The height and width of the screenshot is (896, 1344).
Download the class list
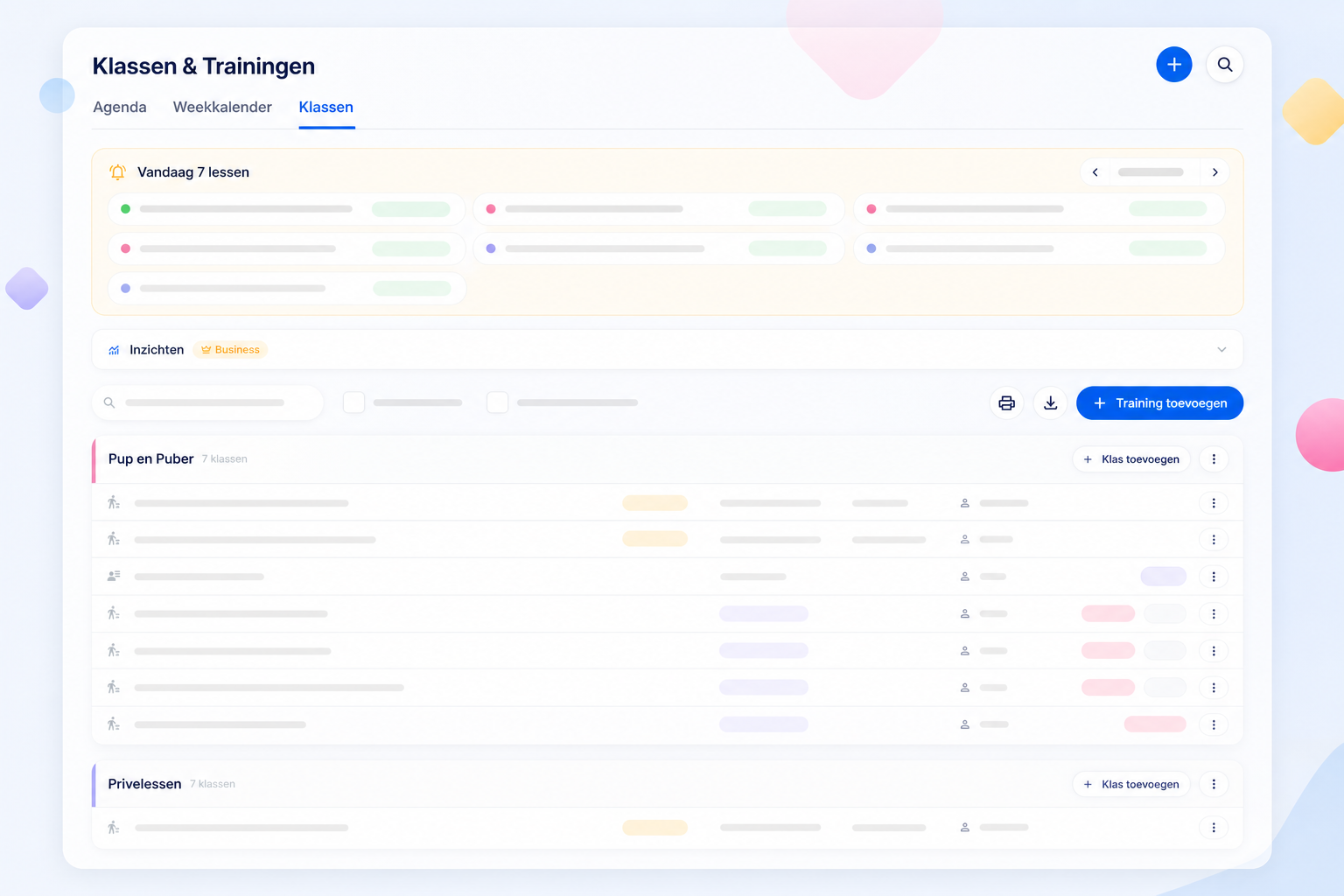pyautogui.click(x=1051, y=403)
